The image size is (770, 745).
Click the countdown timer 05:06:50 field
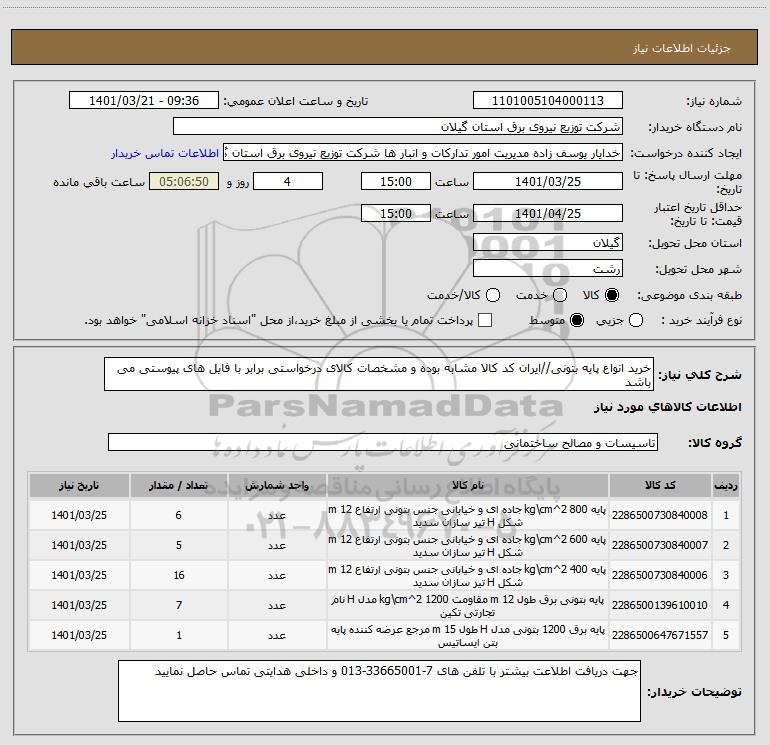(184, 181)
